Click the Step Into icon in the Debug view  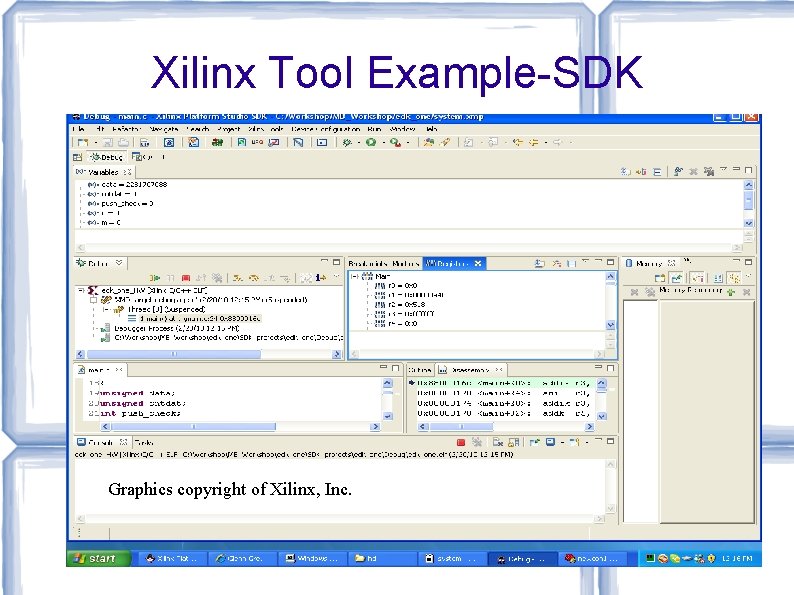[x=238, y=277]
